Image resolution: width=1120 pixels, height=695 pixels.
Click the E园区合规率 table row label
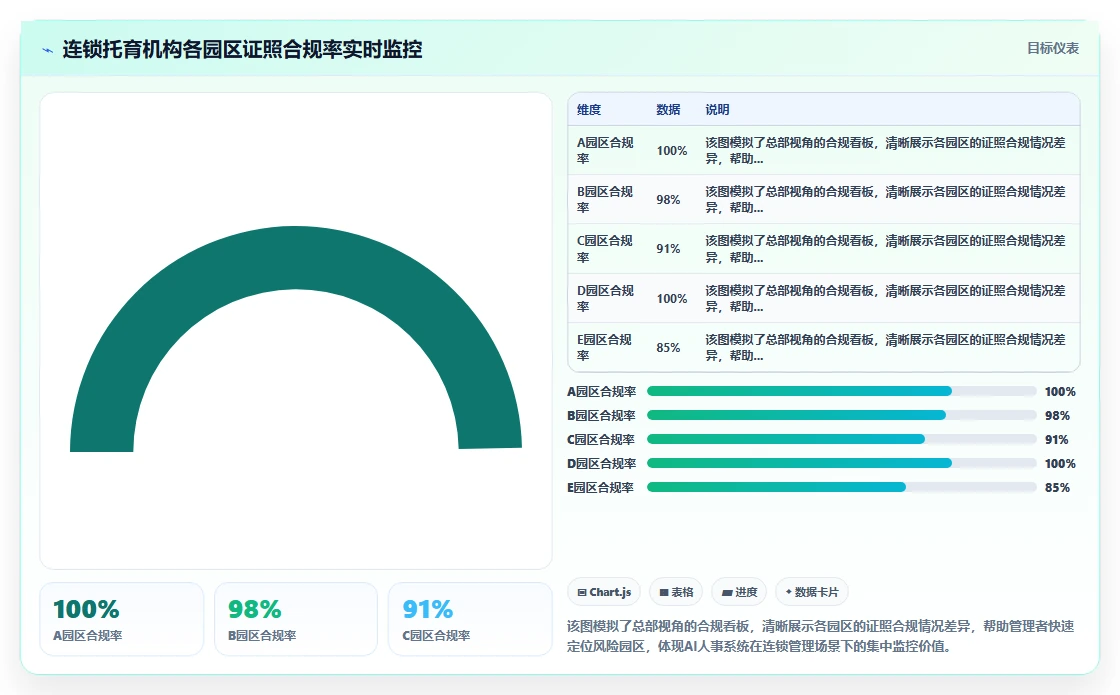pyautogui.click(x=605, y=348)
